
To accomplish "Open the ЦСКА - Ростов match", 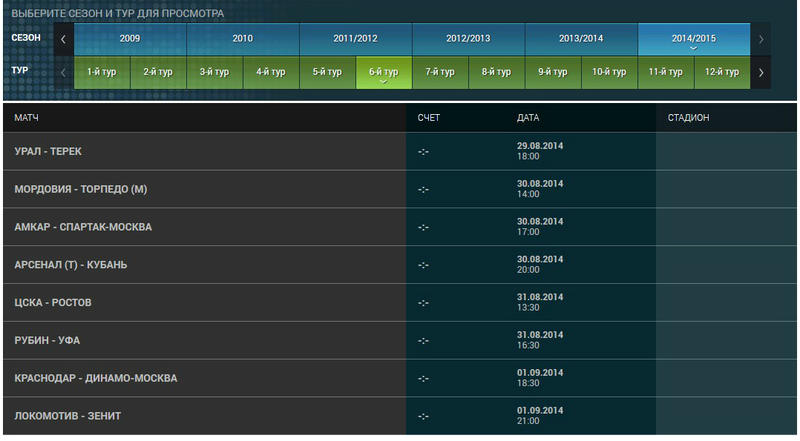I will click(53, 303).
